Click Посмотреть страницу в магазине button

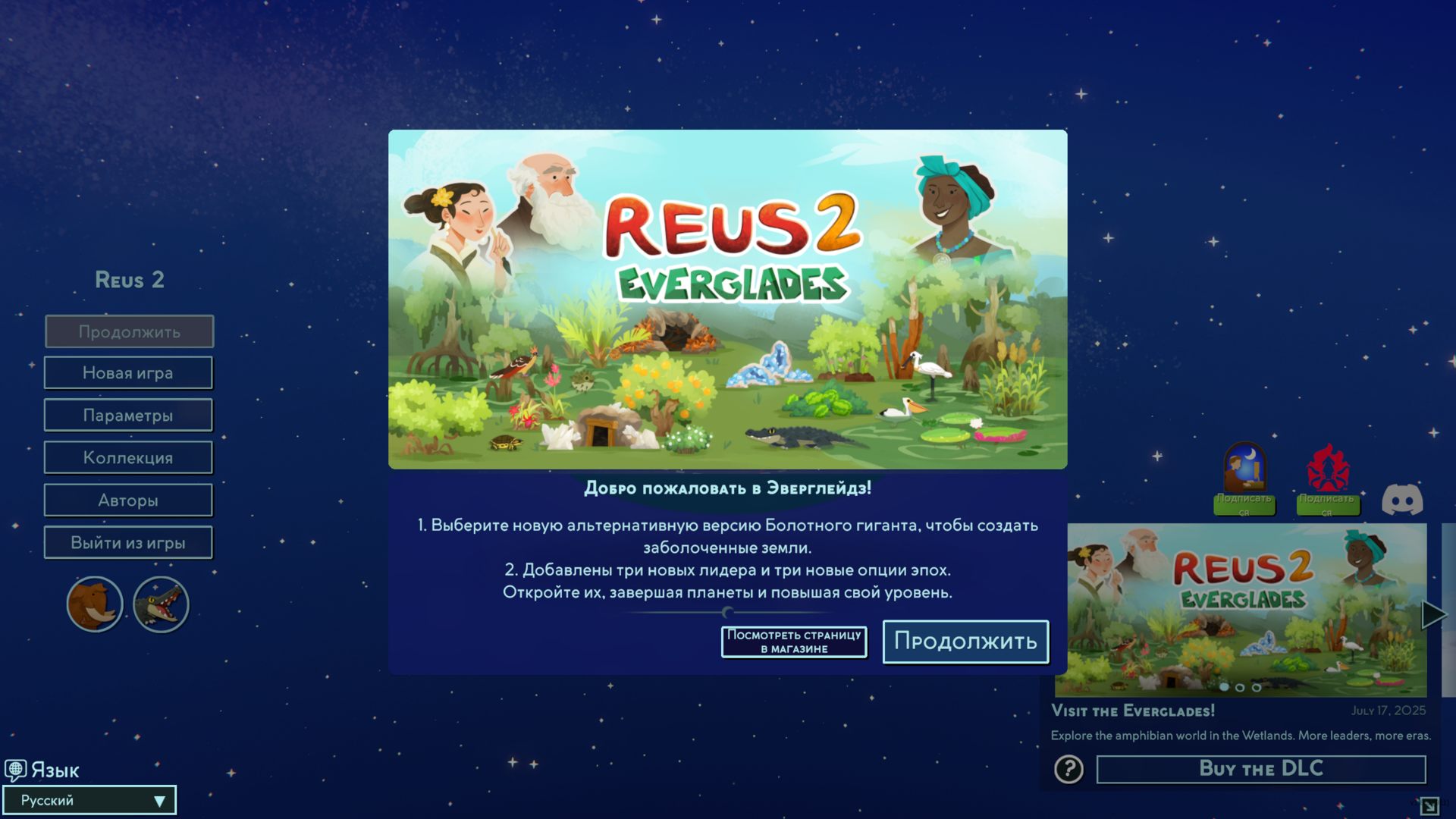pyautogui.click(x=794, y=642)
